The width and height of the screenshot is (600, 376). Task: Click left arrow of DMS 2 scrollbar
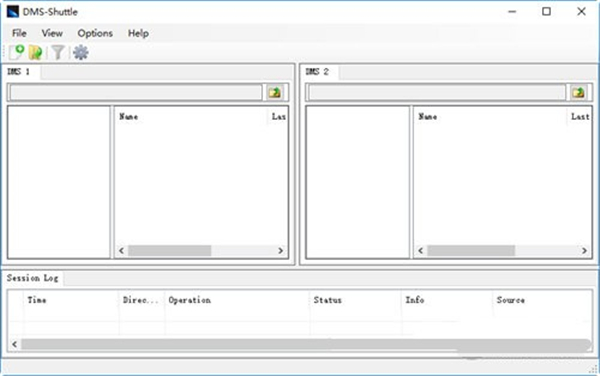[421, 251]
